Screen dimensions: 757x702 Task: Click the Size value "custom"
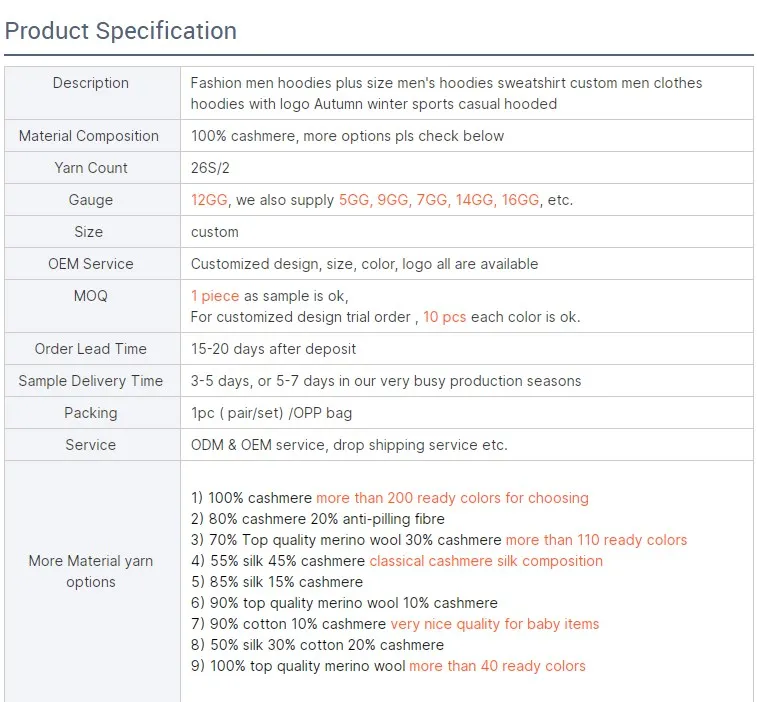click(215, 232)
